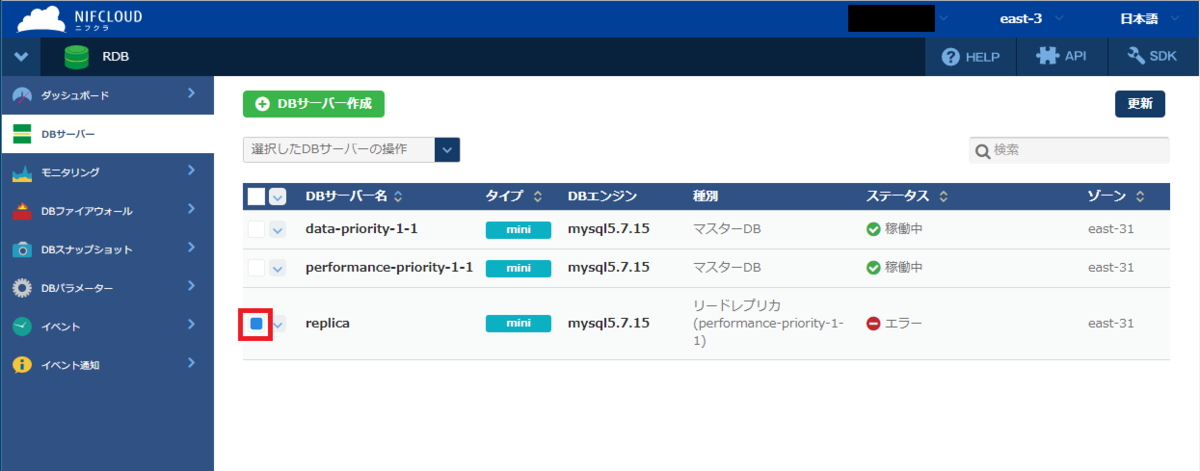Click the ダッシュボード gauge icon
This screenshot has width=1200, height=471.
click(x=22, y=95)
